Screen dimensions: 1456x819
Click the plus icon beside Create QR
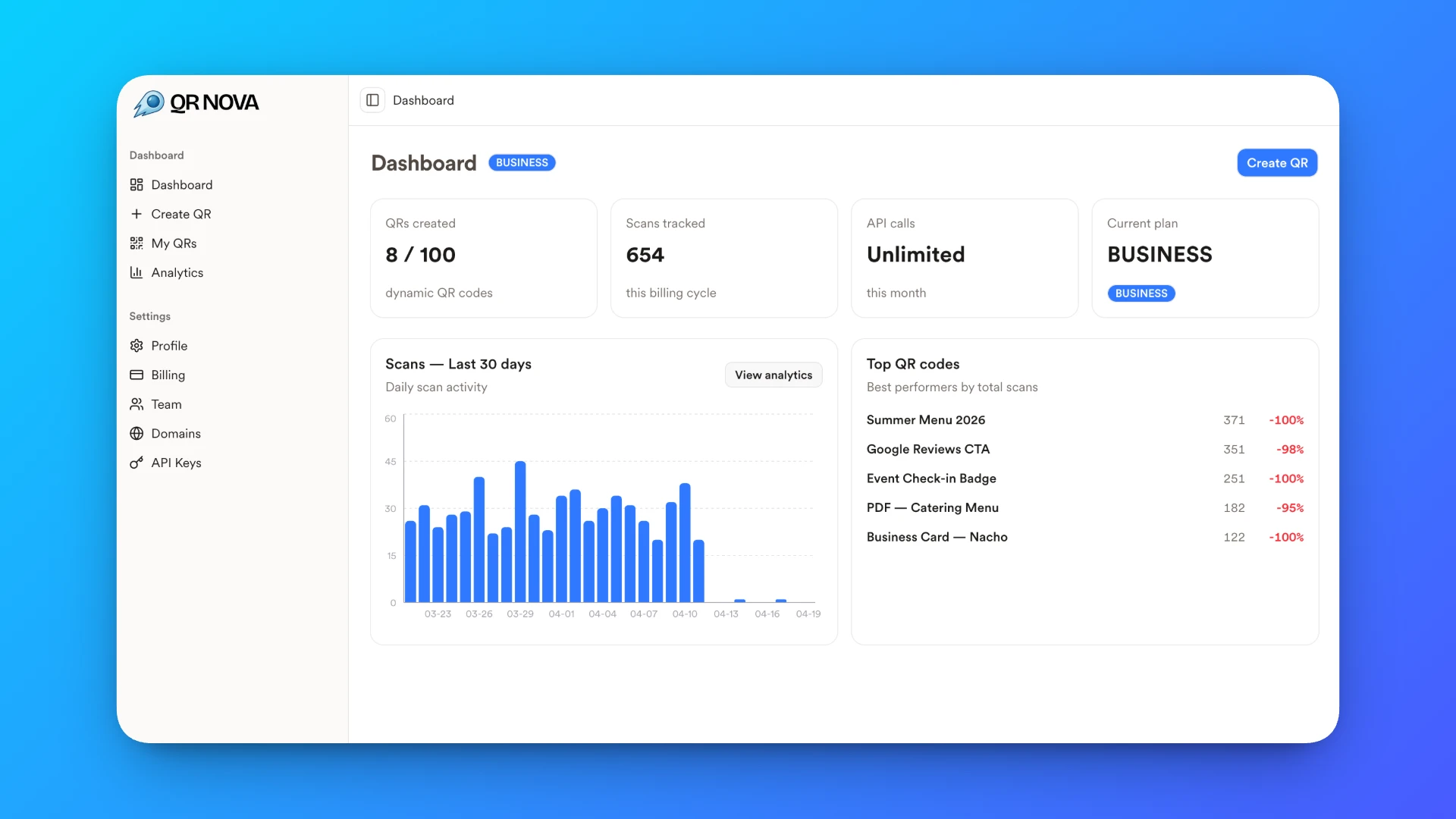tap(136, 214)
